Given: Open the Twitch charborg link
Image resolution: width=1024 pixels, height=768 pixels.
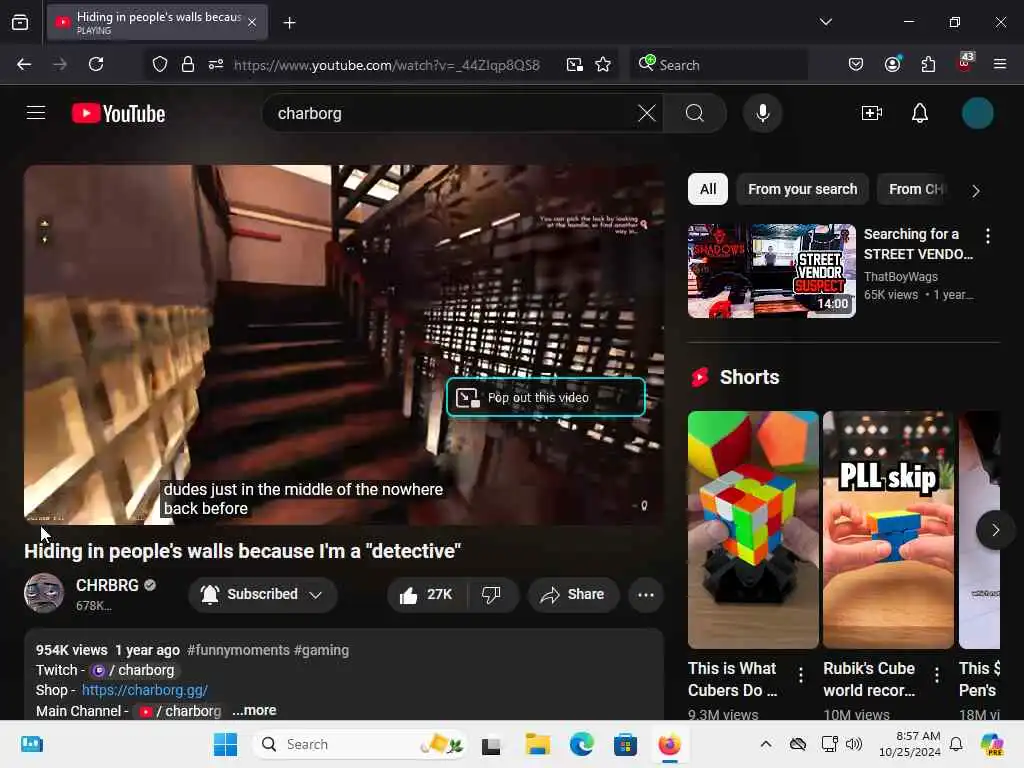Looking at the screenshot, I should (135, 670).
